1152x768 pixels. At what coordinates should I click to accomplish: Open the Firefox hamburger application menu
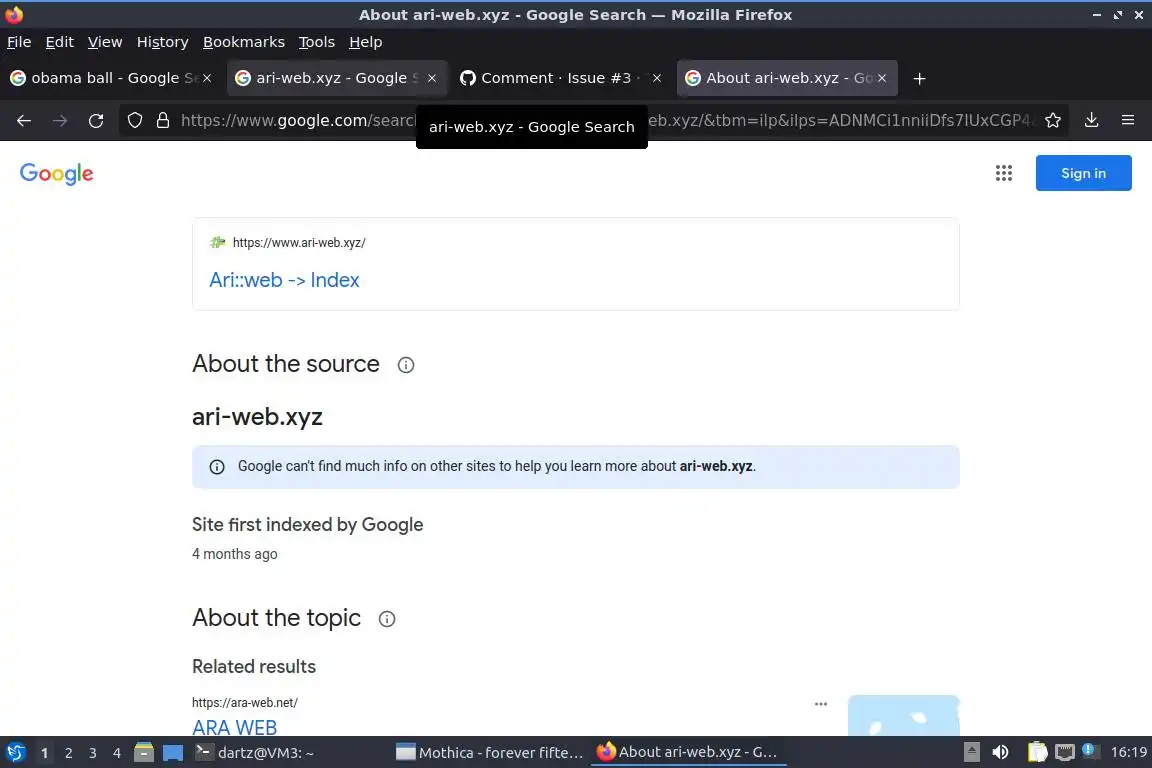pyautogui.click(x=1128, y=121)
